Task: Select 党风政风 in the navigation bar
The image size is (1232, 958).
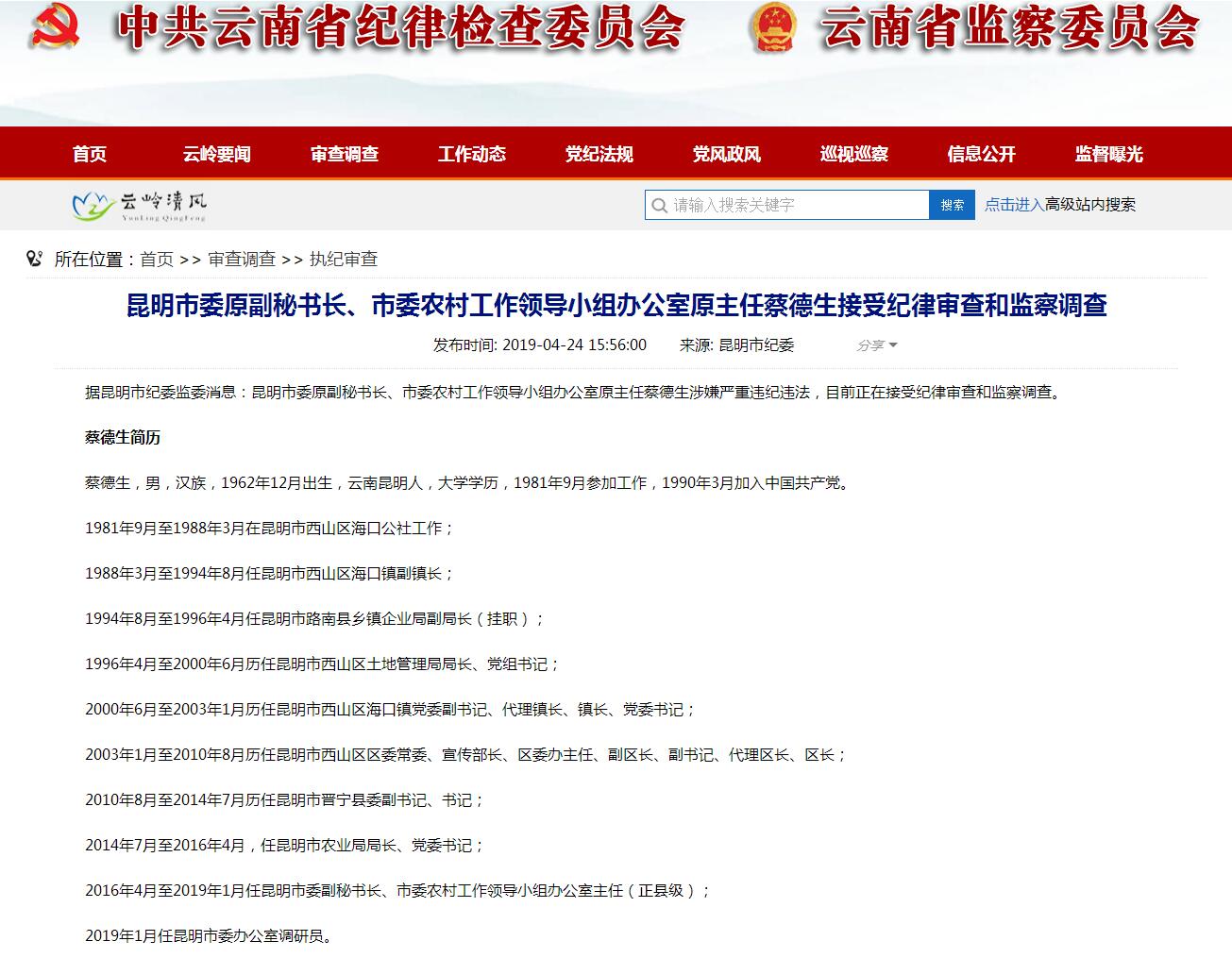Action: point(727,154)
